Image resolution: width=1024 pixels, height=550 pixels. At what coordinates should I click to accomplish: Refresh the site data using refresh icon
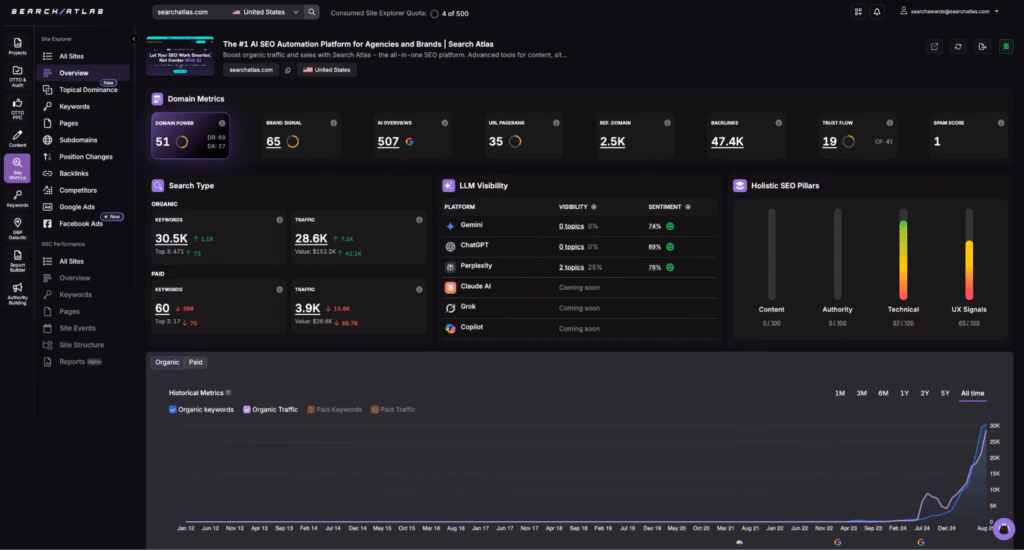(x=958, y=46)
